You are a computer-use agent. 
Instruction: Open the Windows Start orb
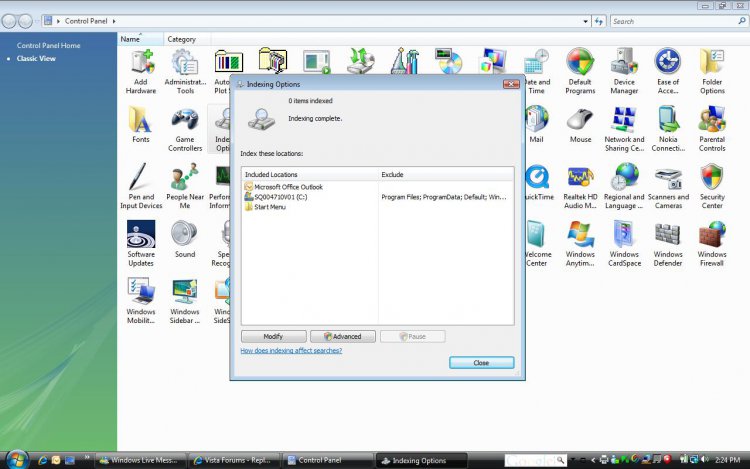[x=17, y=460]
